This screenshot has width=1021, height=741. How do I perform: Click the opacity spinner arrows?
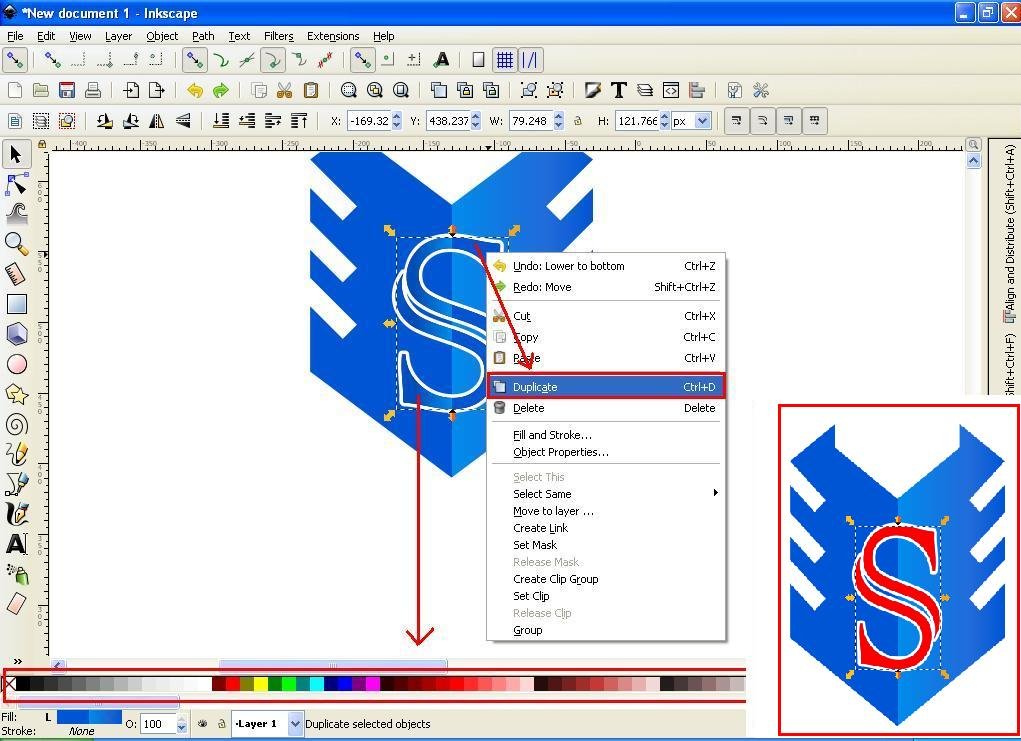click(x=182, y=724)
